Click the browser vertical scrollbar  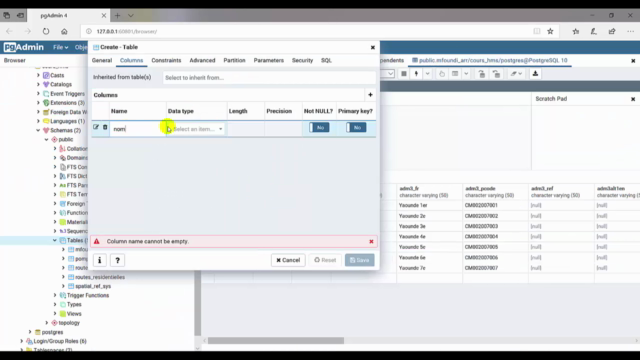(x=198, y=302)
